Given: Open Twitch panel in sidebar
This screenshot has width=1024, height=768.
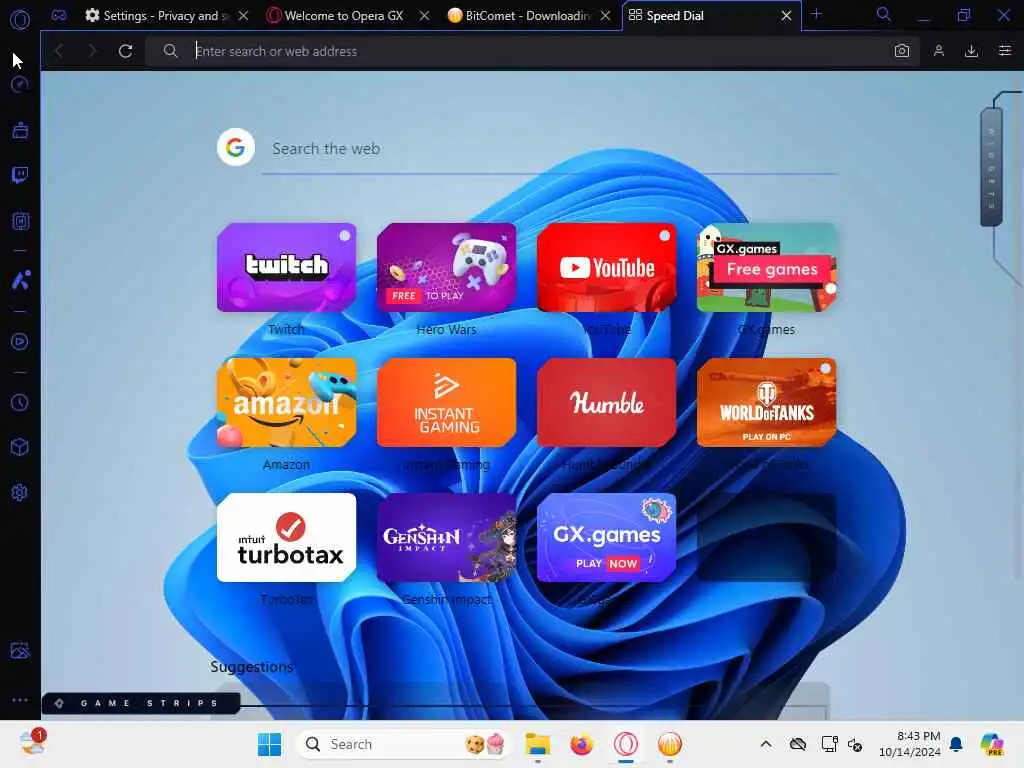Looking at the screenshot, I should coord(20,175).
